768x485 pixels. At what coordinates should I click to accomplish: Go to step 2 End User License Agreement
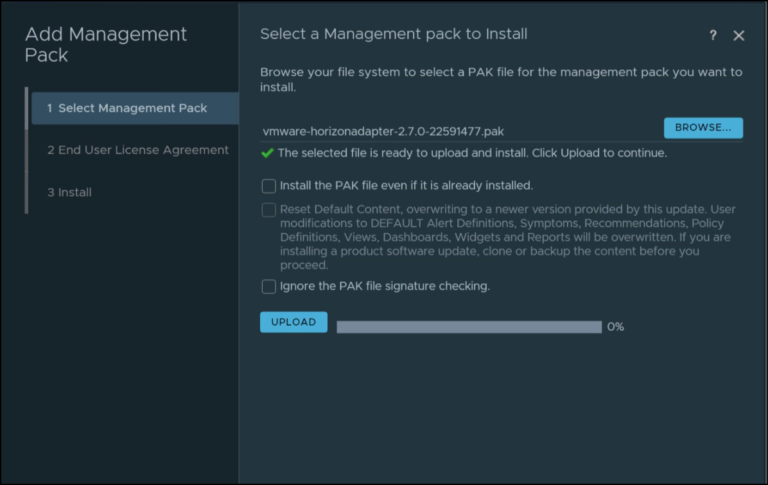[137, 150]
